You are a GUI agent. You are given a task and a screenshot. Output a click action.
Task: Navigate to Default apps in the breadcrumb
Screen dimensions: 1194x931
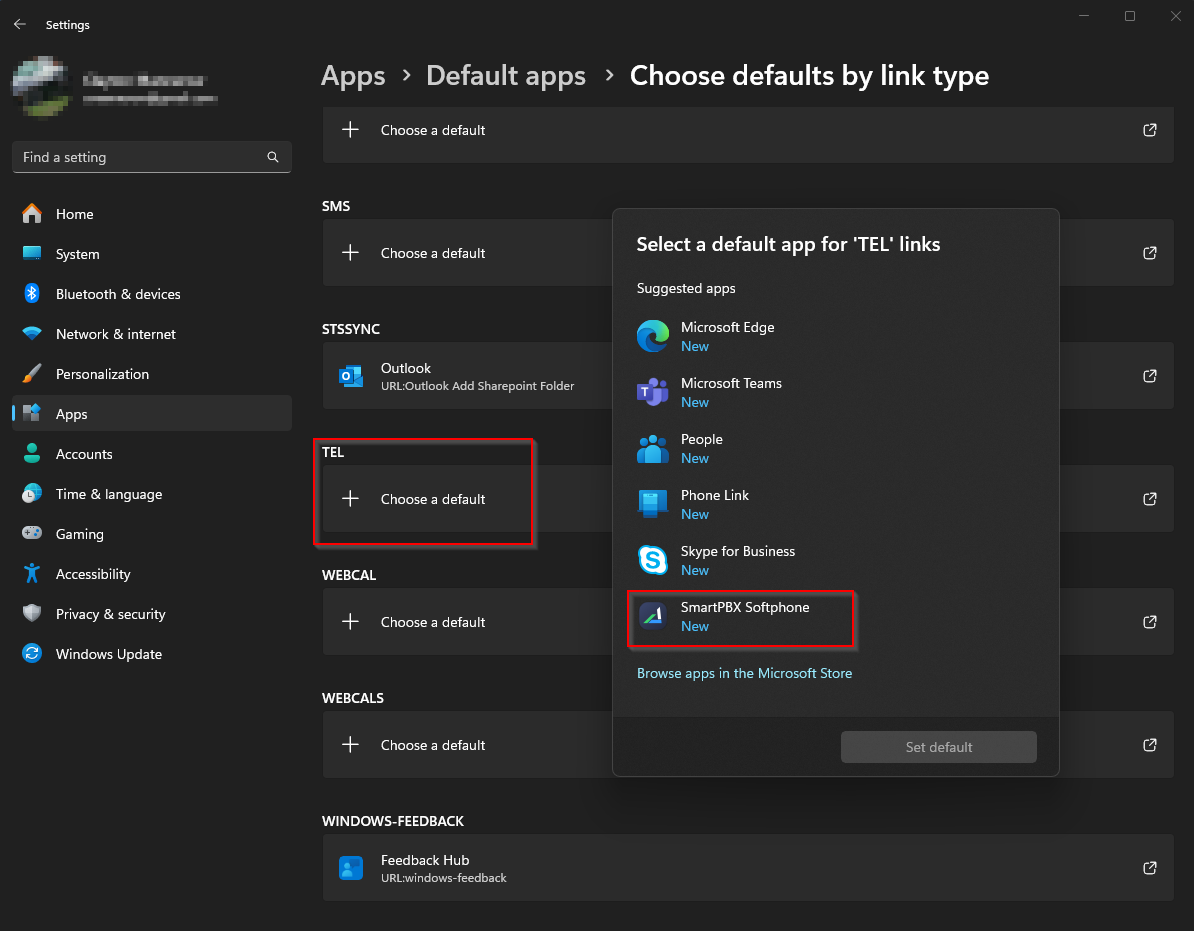506,75
